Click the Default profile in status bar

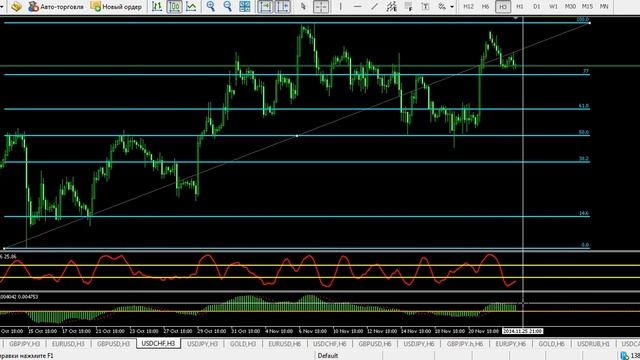click(x=328, y=356)
